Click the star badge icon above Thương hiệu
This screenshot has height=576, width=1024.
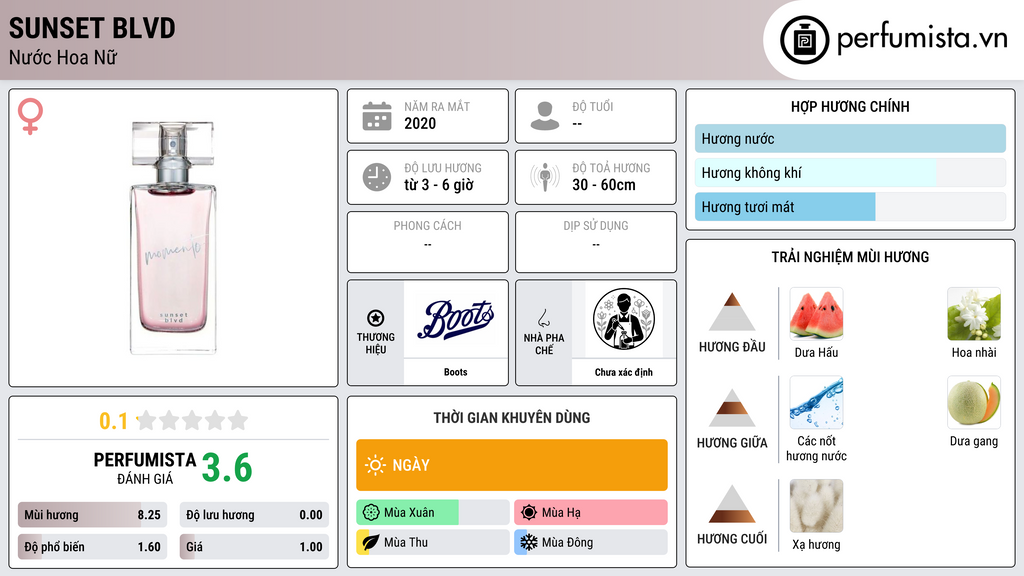pos(376,318)
